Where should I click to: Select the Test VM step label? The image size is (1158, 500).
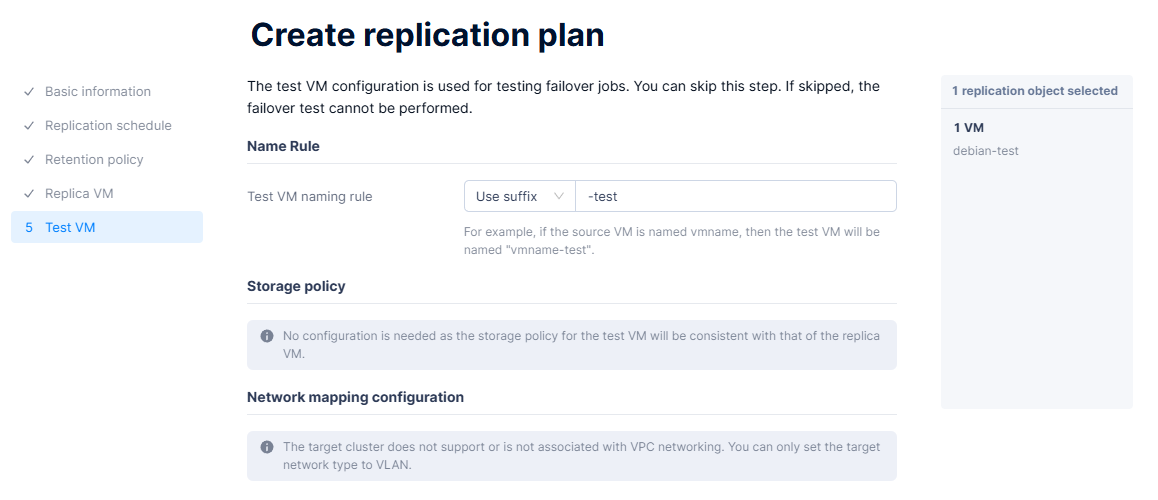pos(70,228)
